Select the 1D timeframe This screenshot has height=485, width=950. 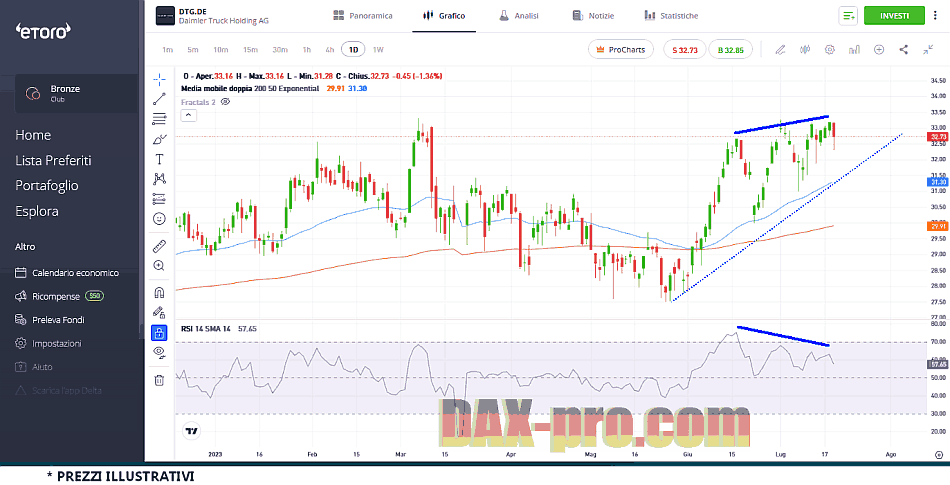click(x=353, y=50)
